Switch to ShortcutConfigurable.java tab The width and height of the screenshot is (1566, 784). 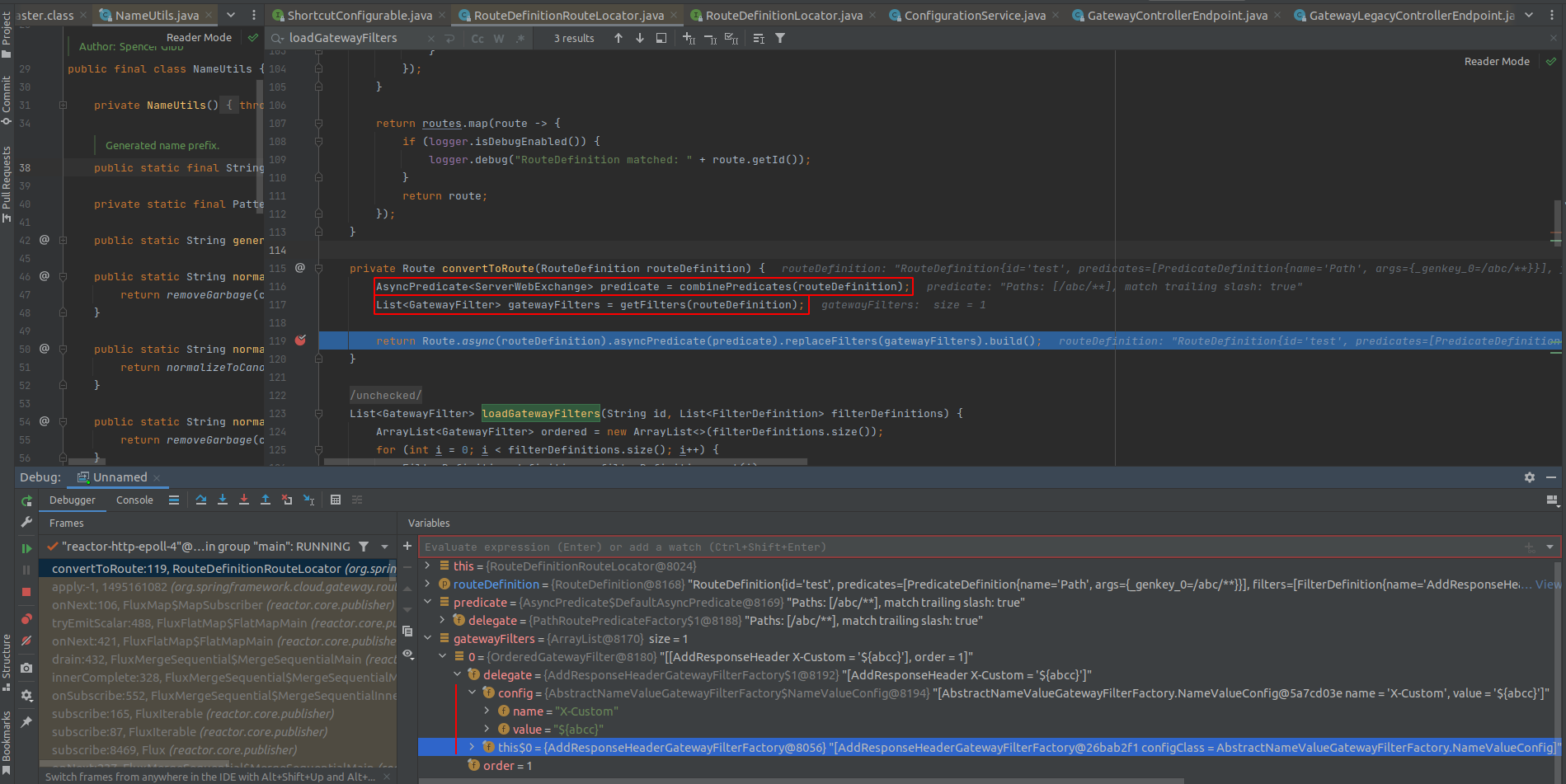[x=360, y=15]
